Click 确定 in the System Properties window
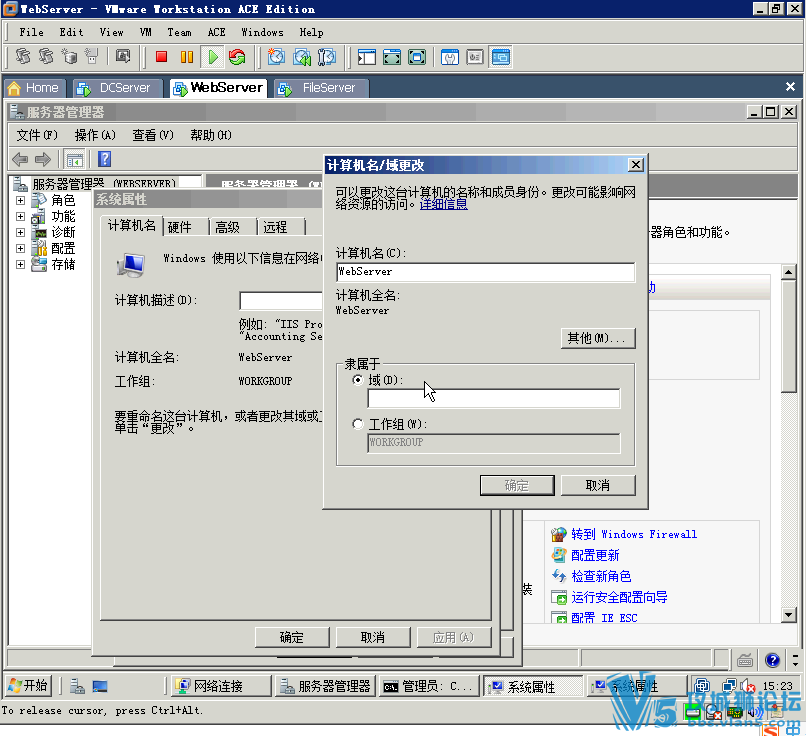The width and height of the screenshot is (806, 736). 291,637
